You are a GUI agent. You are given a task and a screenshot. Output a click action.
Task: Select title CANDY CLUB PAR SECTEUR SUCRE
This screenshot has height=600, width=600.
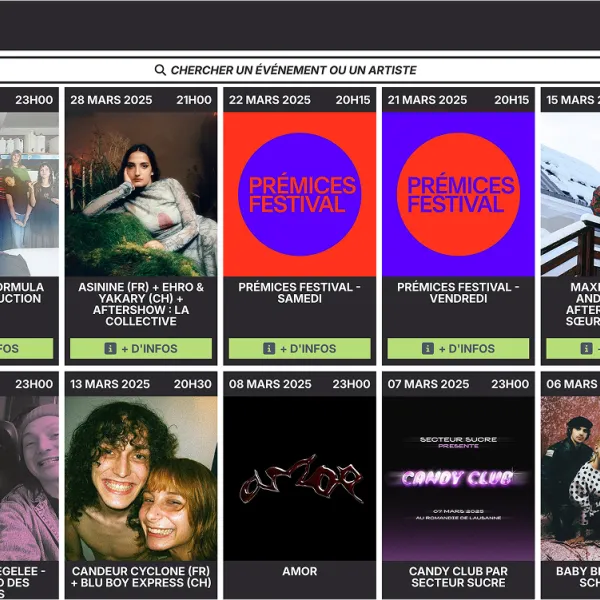click(458, 577)
